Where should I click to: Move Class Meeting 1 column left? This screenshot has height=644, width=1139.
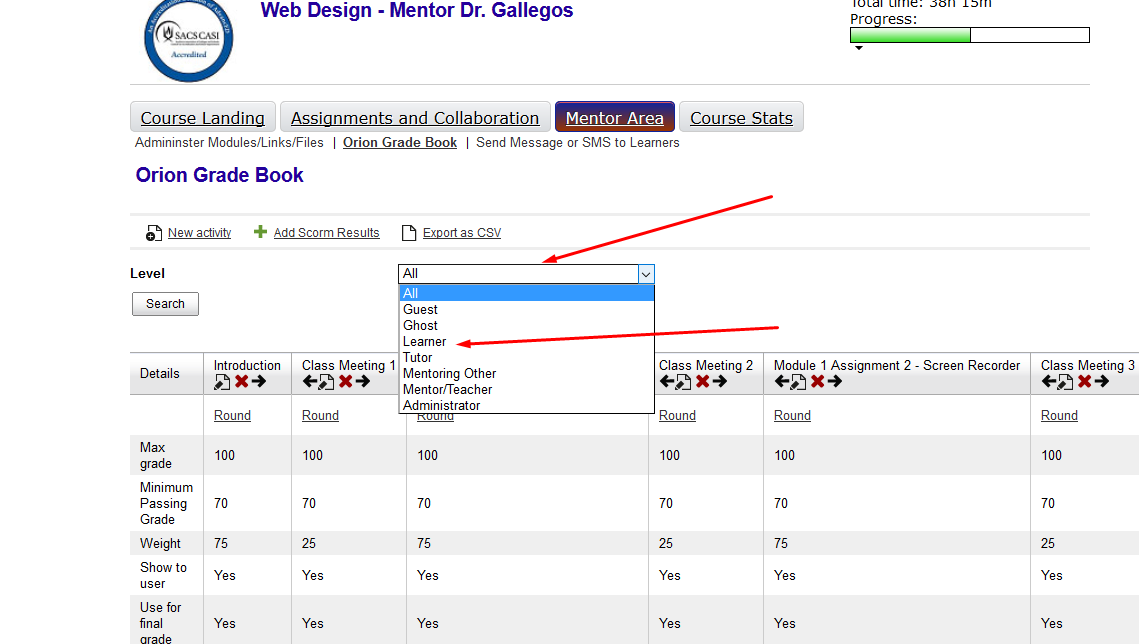(x=309, y=382)
